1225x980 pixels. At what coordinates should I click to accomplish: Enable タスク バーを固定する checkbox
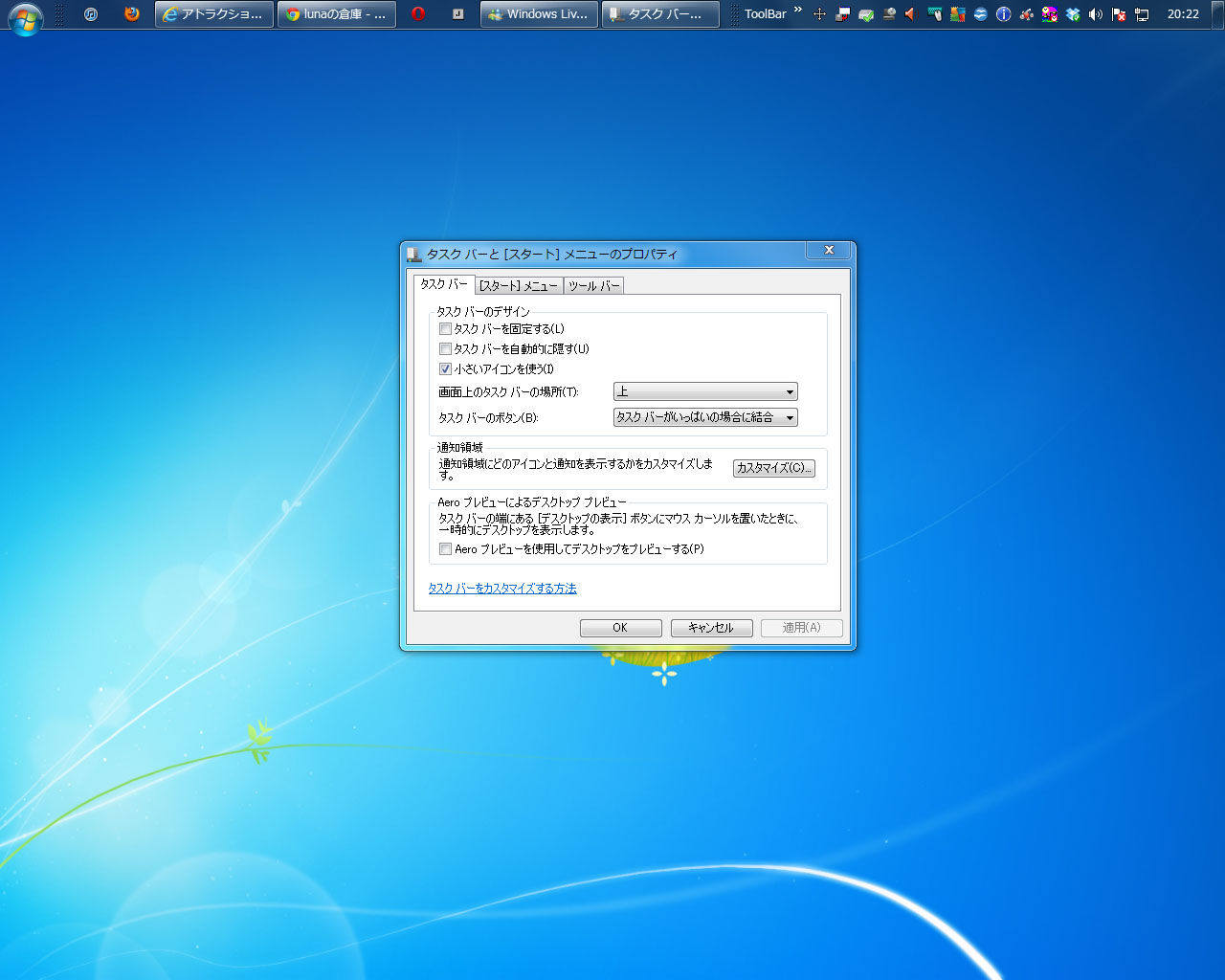click(445, 328)
